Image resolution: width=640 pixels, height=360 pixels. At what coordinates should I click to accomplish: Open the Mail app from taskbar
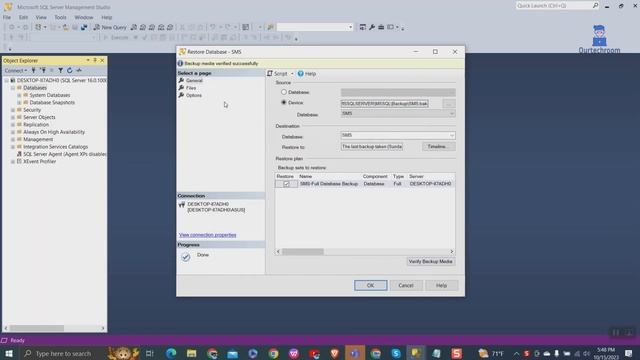click(x=232, y=353)
